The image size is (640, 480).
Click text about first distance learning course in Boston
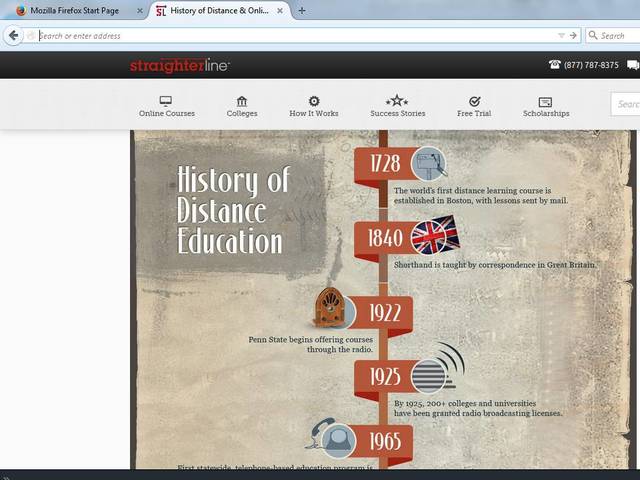tap(481, 196)
